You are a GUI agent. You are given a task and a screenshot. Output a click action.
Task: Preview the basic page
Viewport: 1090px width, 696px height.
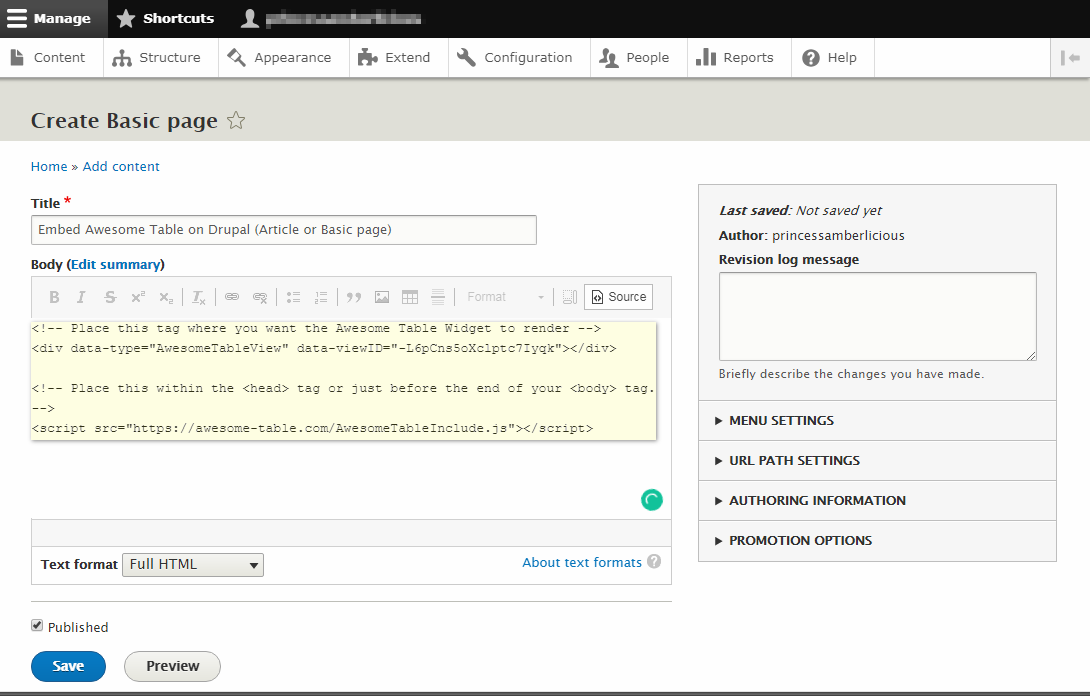(x=172, y=666)
